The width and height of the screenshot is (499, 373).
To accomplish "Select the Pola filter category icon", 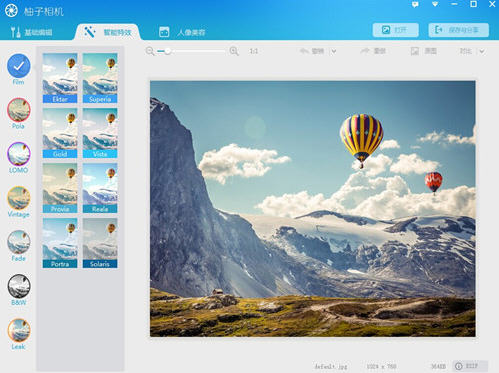I will click(x=19, y=110).
